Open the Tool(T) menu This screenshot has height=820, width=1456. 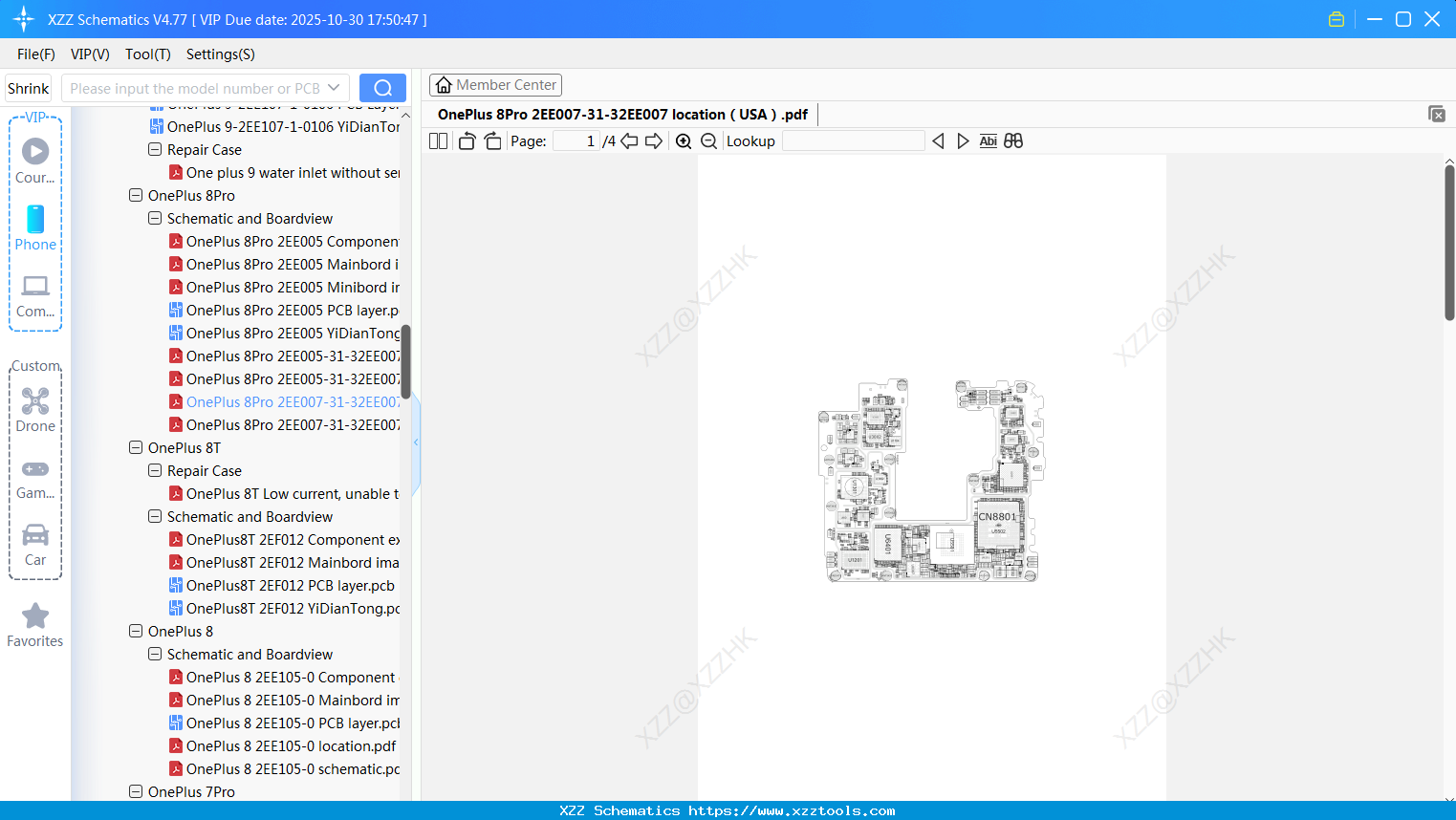click(147, 54)
